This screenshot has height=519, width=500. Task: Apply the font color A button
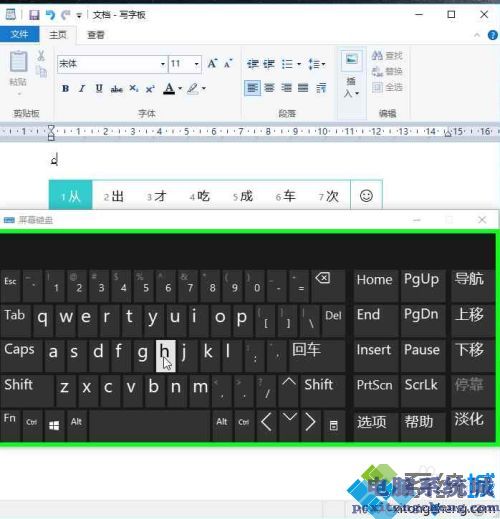click(169, 89)
